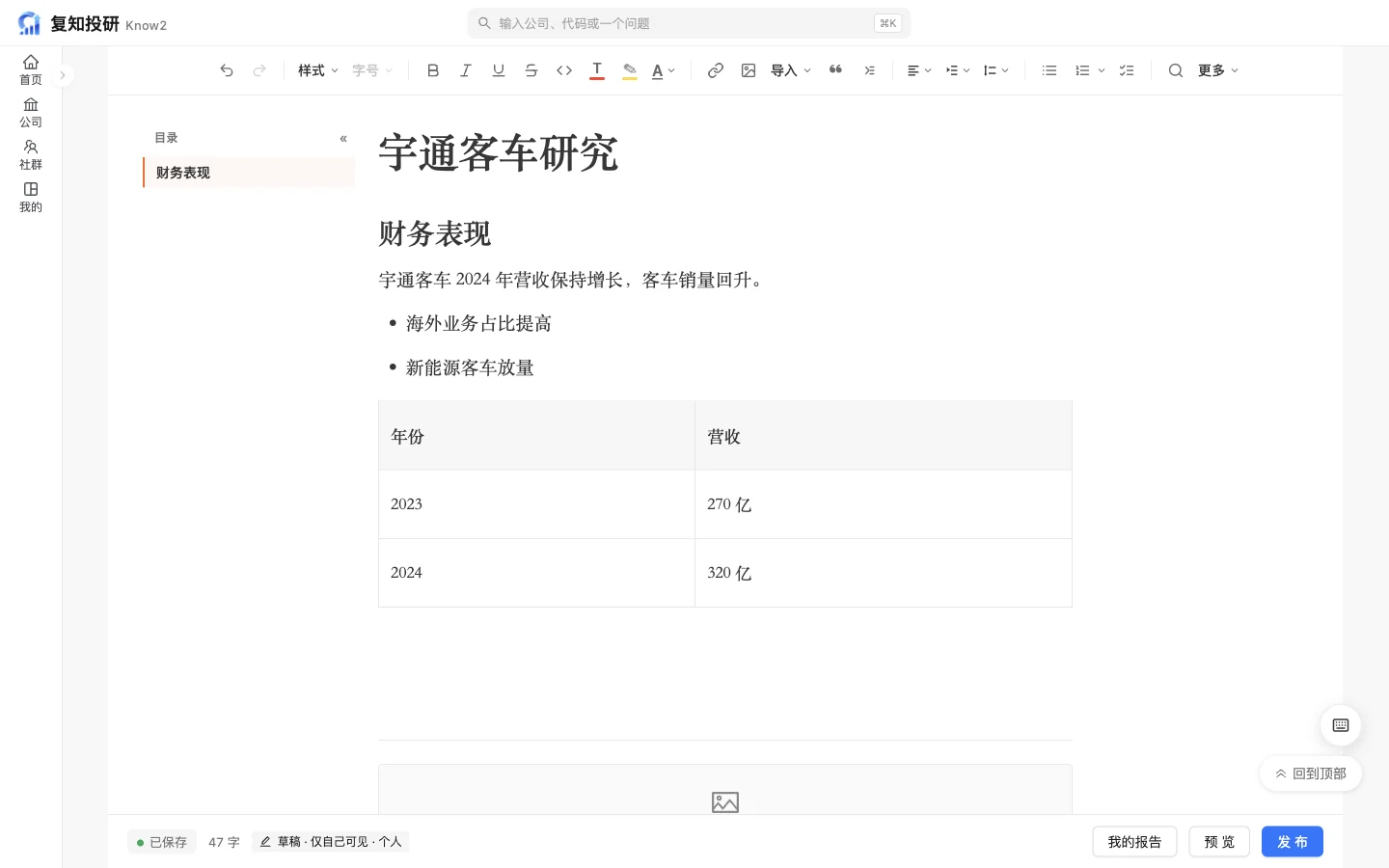This screenshot has height=868, width=1389.
Task: Collapse the 目录 outline panel
Action: 343,139
